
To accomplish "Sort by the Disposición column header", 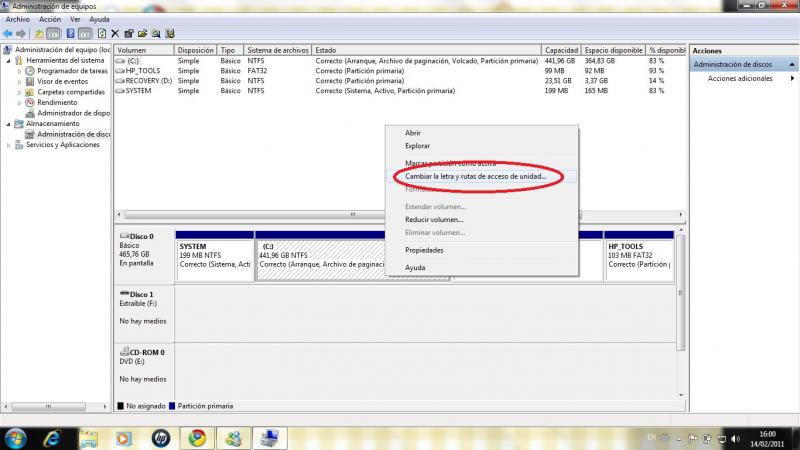I will (x=195, y=50).
